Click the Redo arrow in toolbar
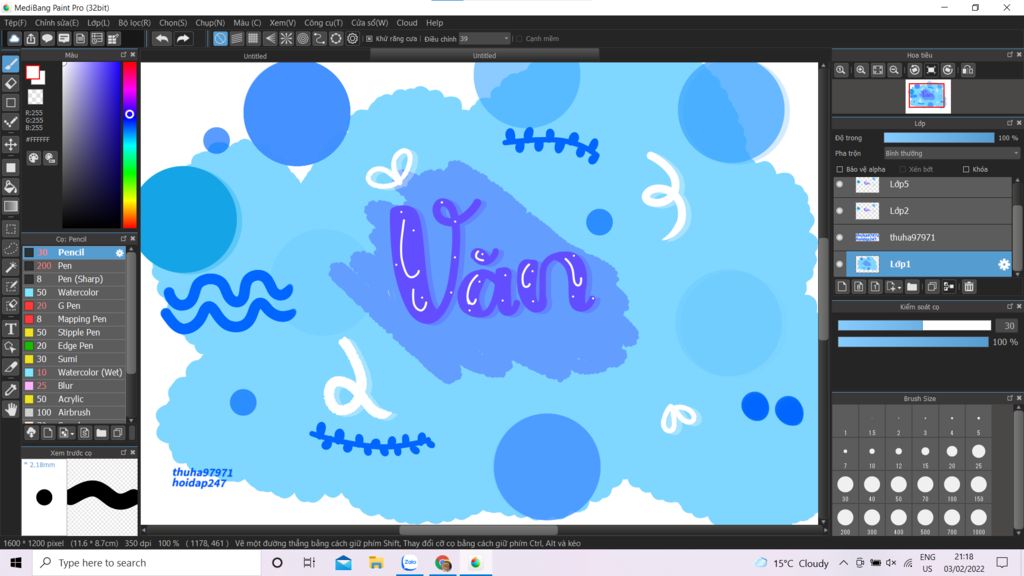The image size is (1024, 576). 183,39
